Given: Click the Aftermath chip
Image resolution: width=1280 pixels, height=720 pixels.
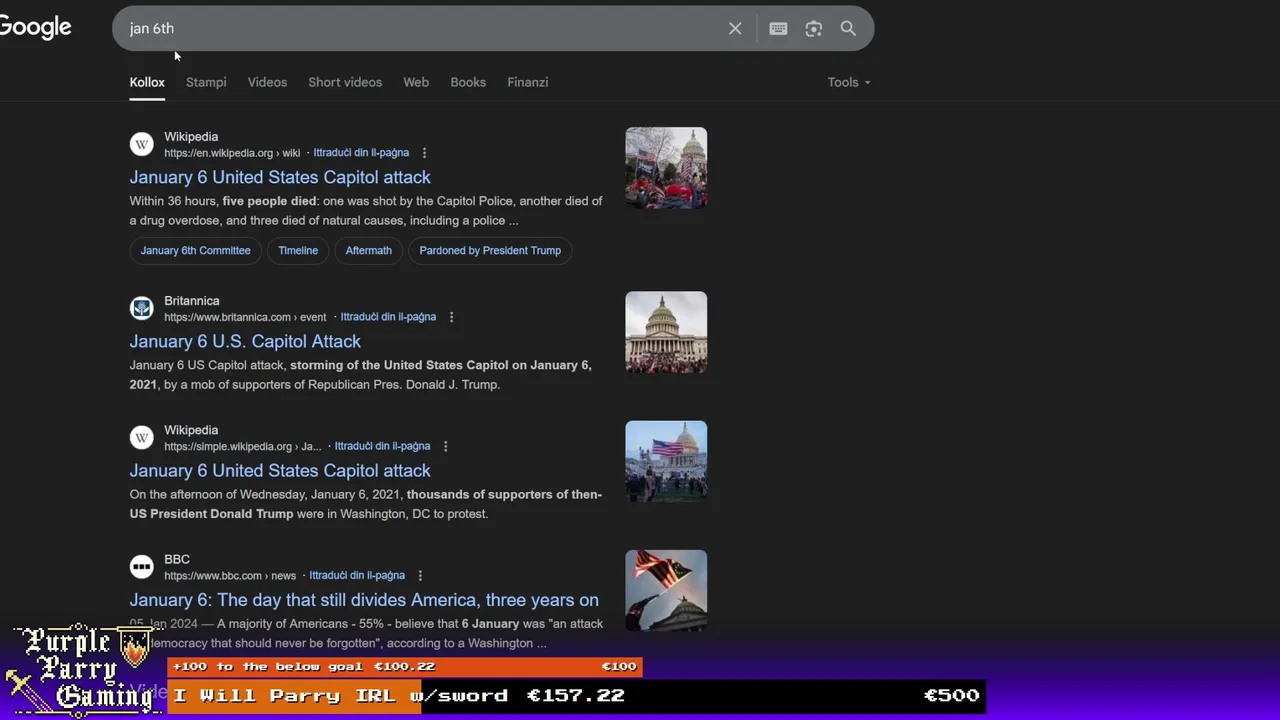Looking at the screenshot, I should [369, 250].
